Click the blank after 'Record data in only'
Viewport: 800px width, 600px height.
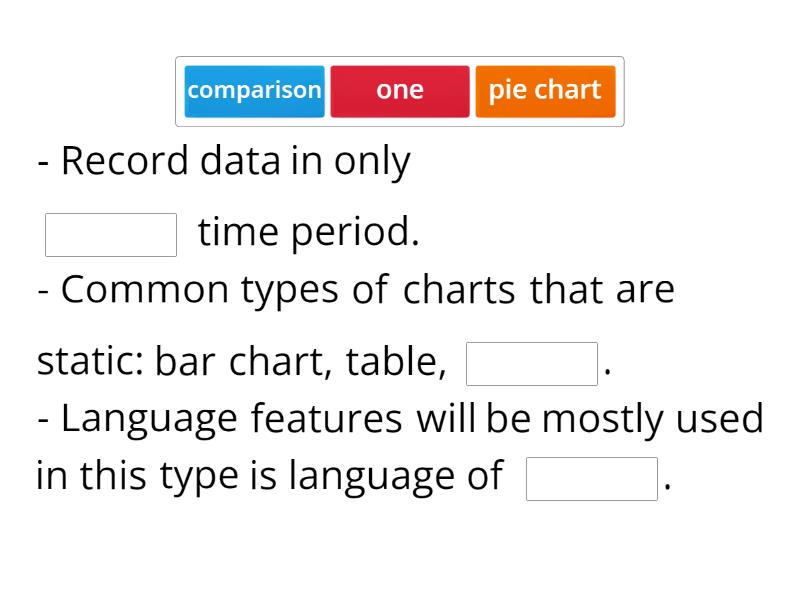point(110,232)
